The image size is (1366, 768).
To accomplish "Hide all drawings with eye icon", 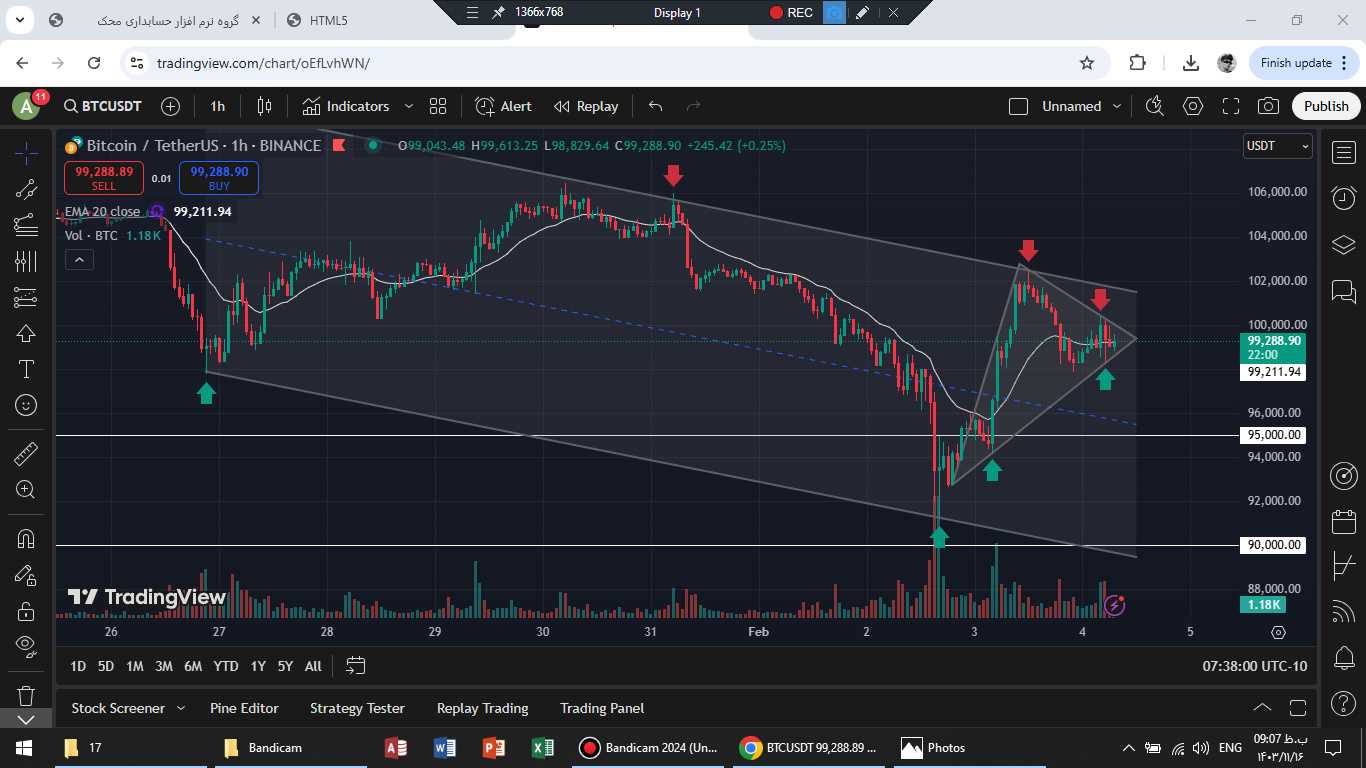I will point(26,646).
